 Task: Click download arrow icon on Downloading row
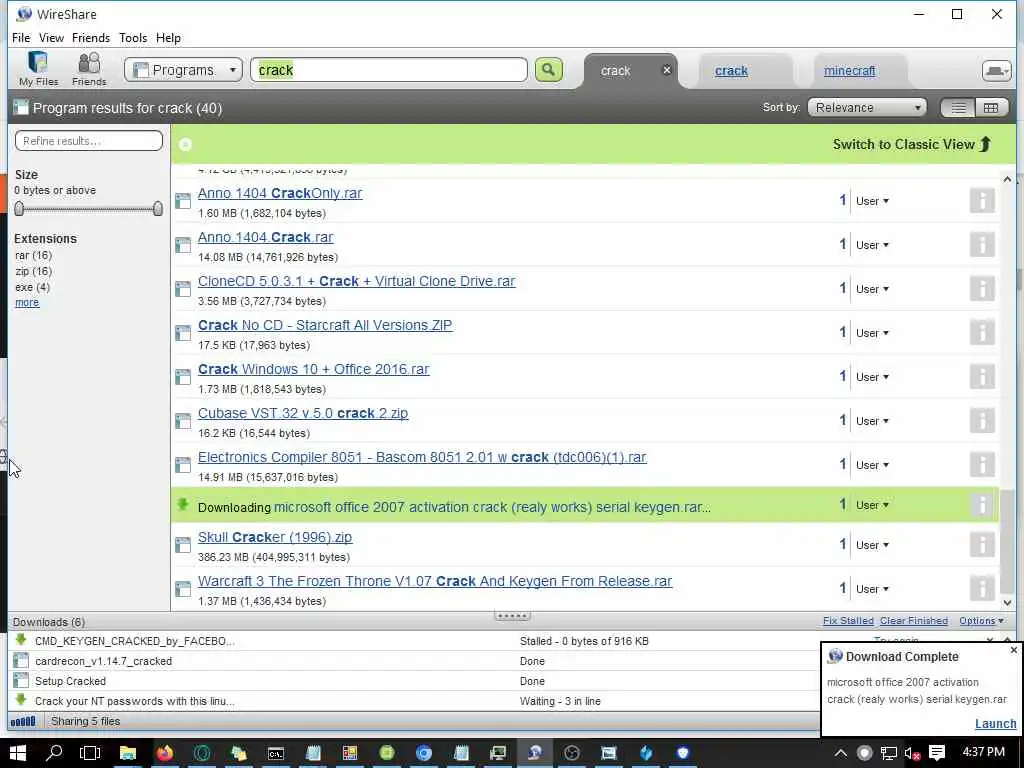click(183, 504)
